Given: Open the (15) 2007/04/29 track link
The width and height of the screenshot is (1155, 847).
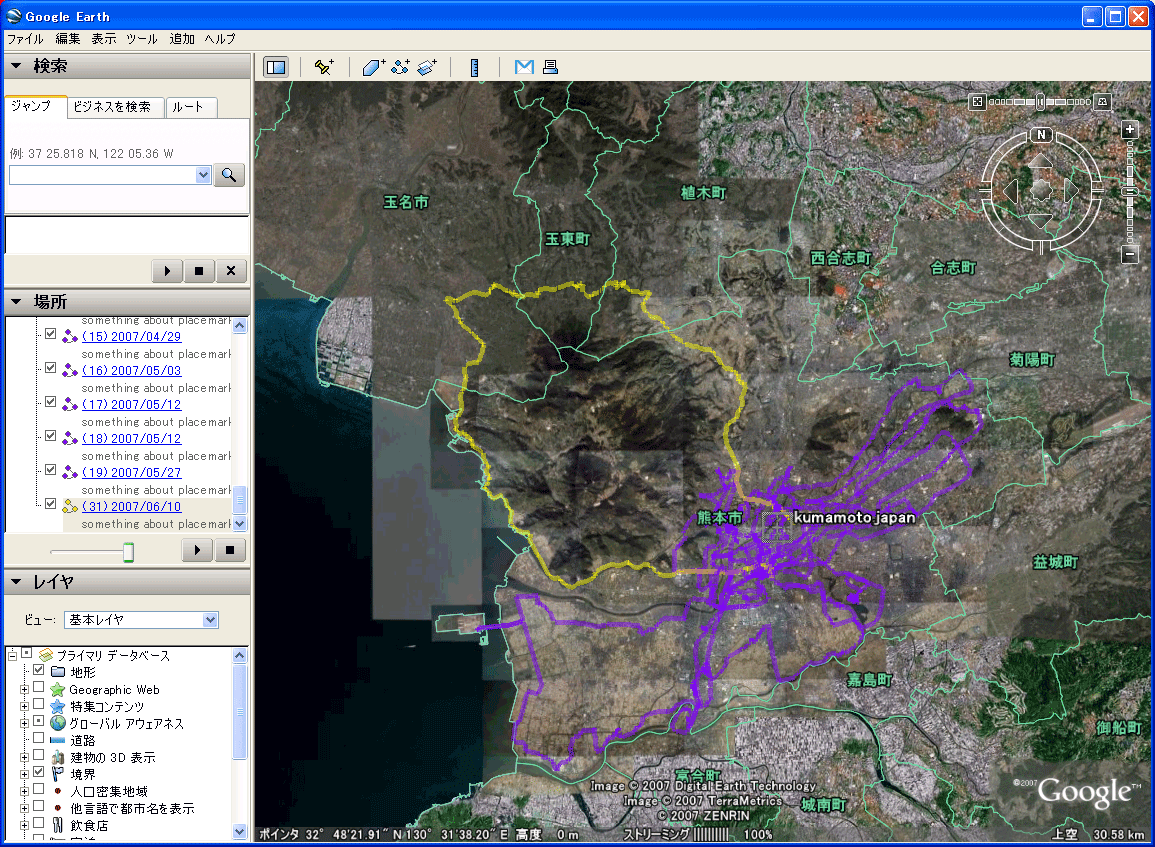Looking at the screenshot, I should [x=131, y=337].
